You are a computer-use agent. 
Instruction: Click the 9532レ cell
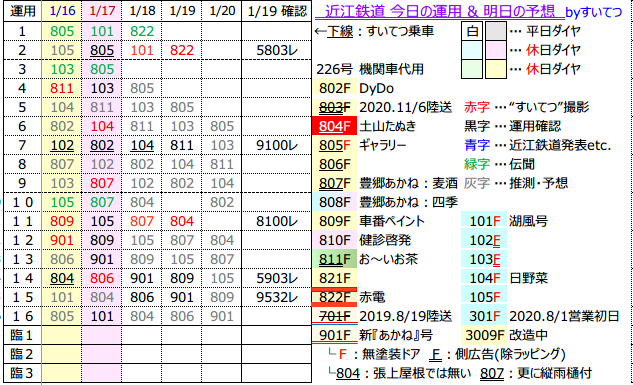277,297
